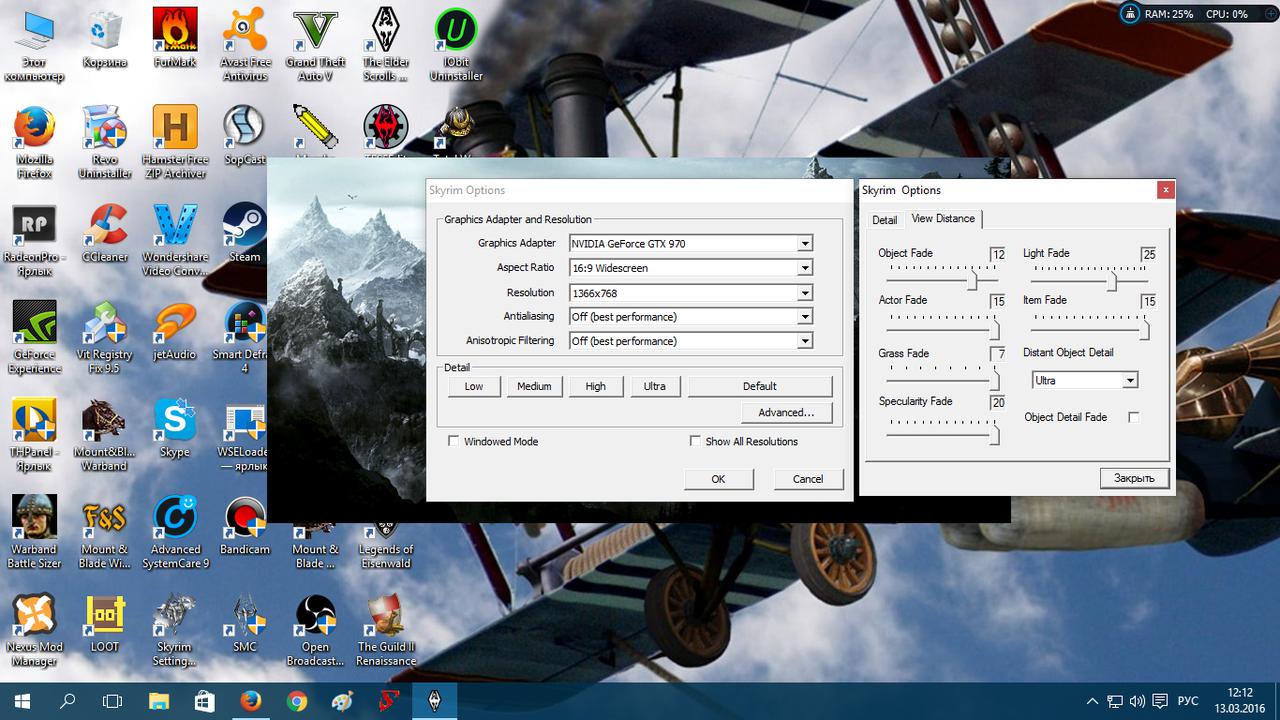The width and height of the screenshot is (1280, 720).
Task: Open RadeonPro shortcut on desktop
Action: tap(35, 240)
